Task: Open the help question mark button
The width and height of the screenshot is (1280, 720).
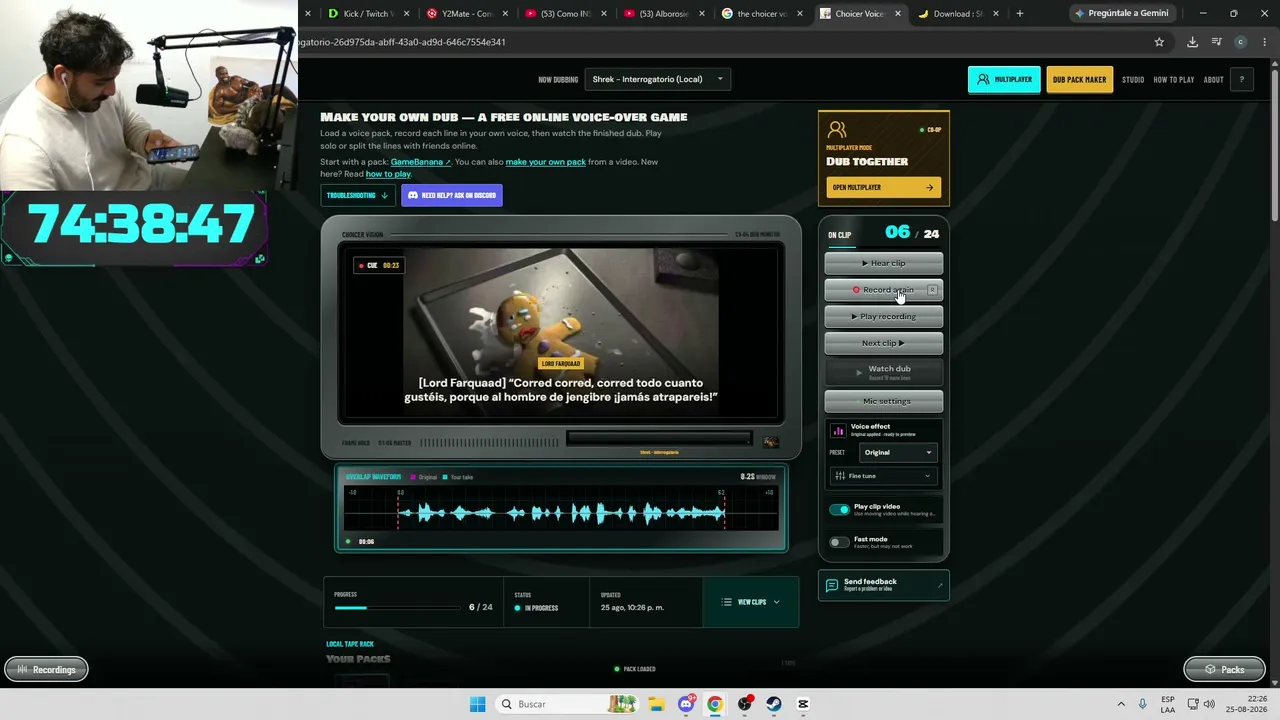Action: click(x=1241, y=80)
